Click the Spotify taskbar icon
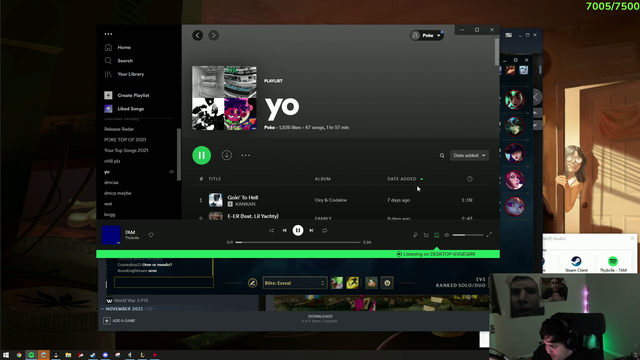 click(31, 355)
